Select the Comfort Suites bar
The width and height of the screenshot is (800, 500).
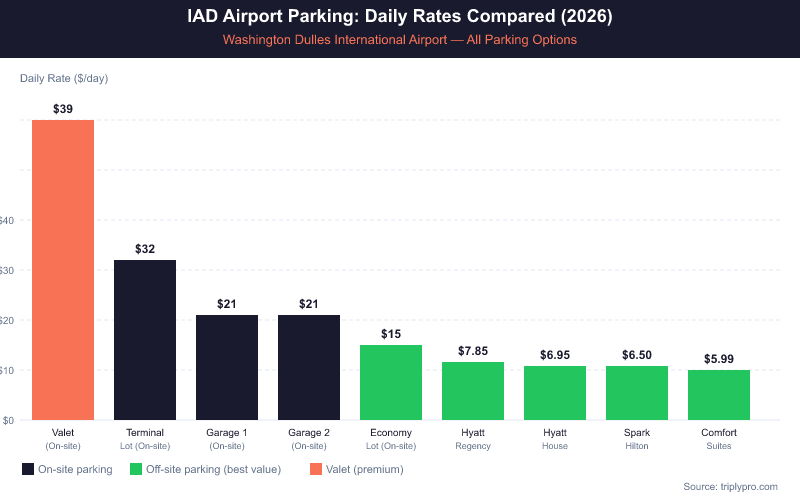(x=719, y=395)
